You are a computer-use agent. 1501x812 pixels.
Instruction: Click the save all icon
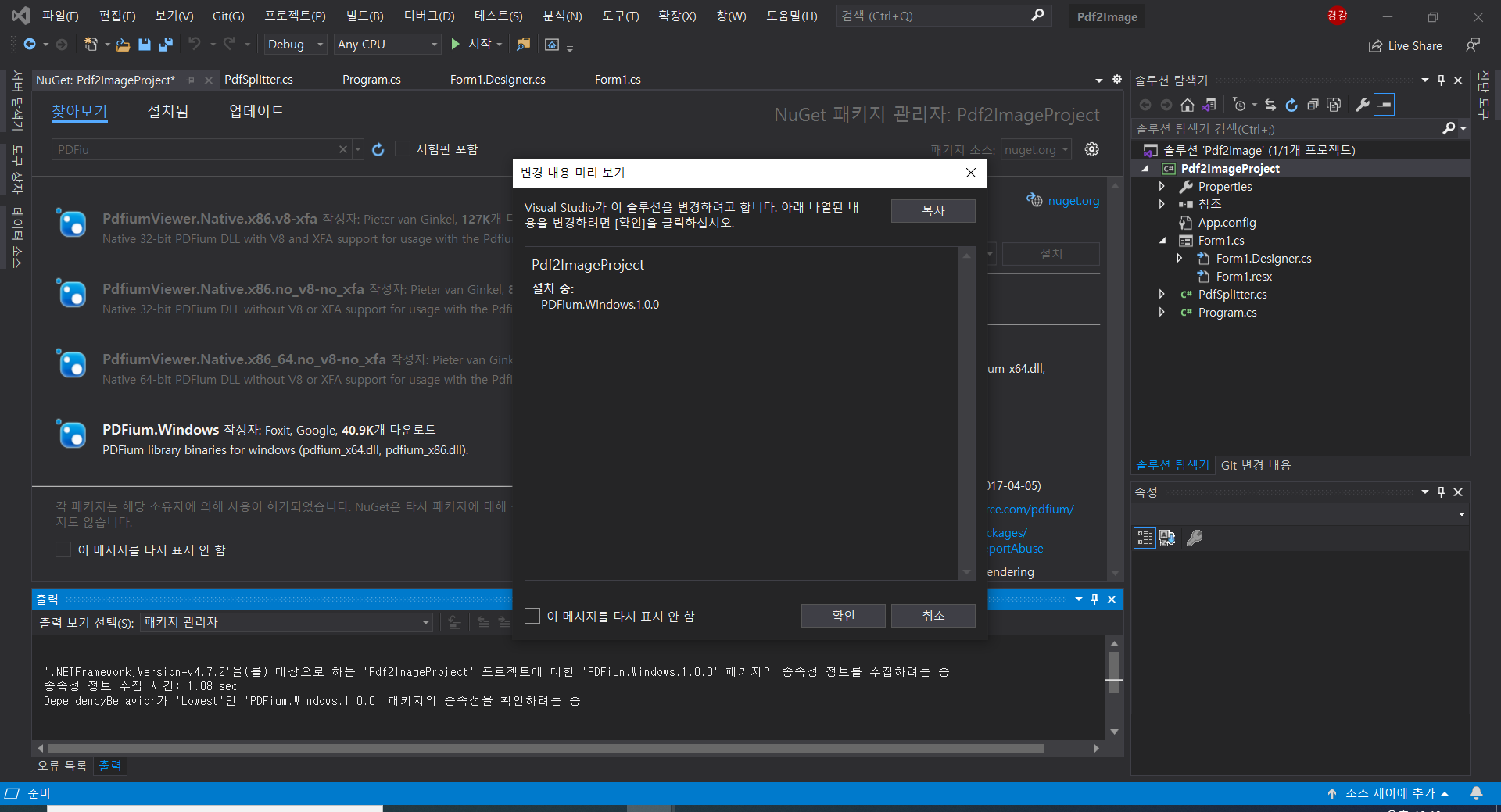coord(166,45)
